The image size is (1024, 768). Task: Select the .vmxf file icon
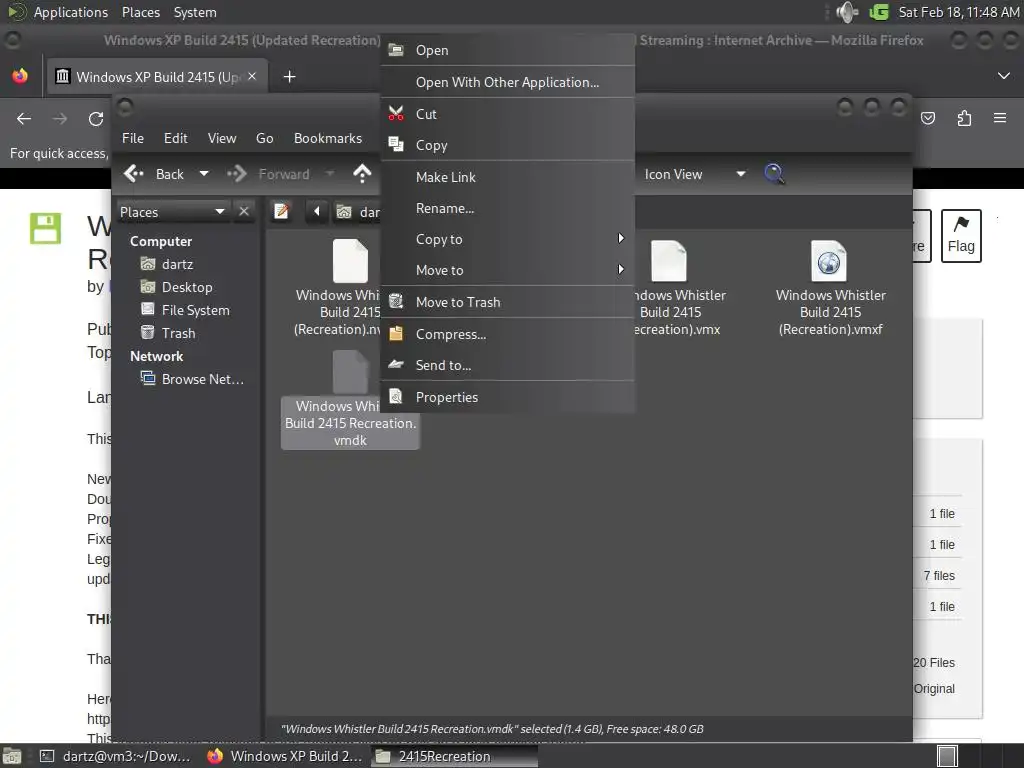tap(829, 261)
